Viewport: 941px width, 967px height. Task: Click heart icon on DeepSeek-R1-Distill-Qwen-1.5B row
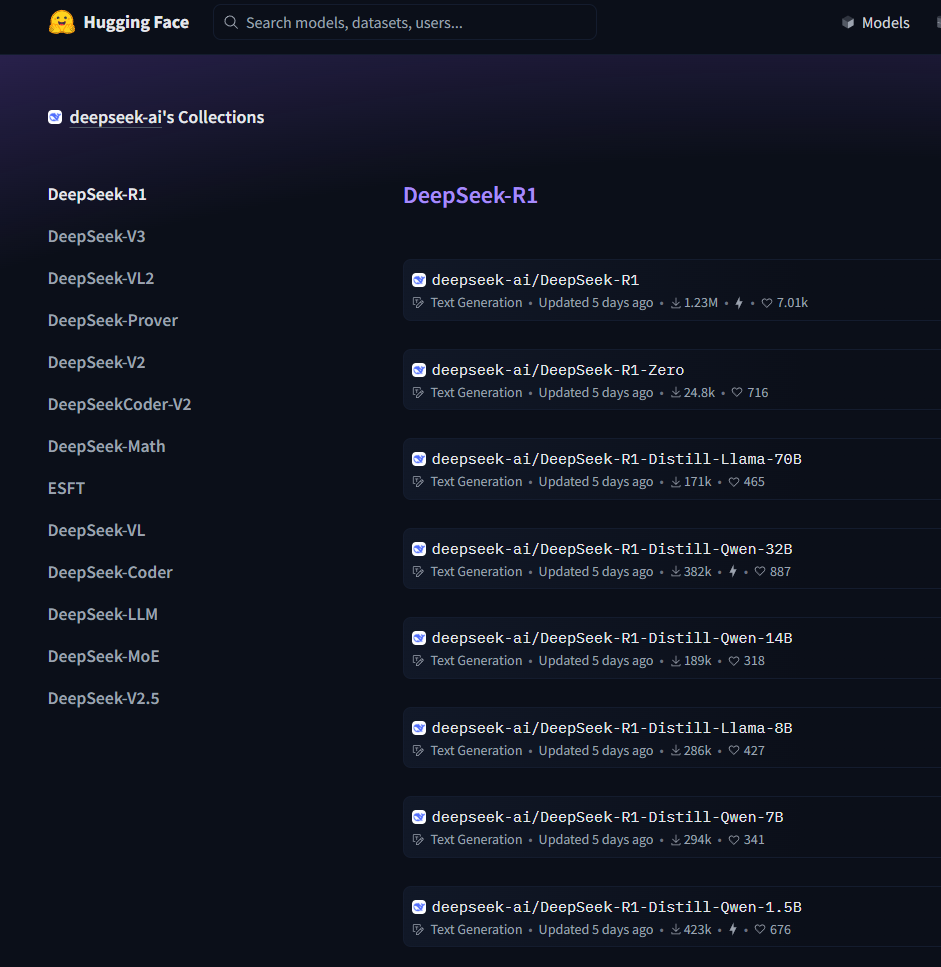760,930
